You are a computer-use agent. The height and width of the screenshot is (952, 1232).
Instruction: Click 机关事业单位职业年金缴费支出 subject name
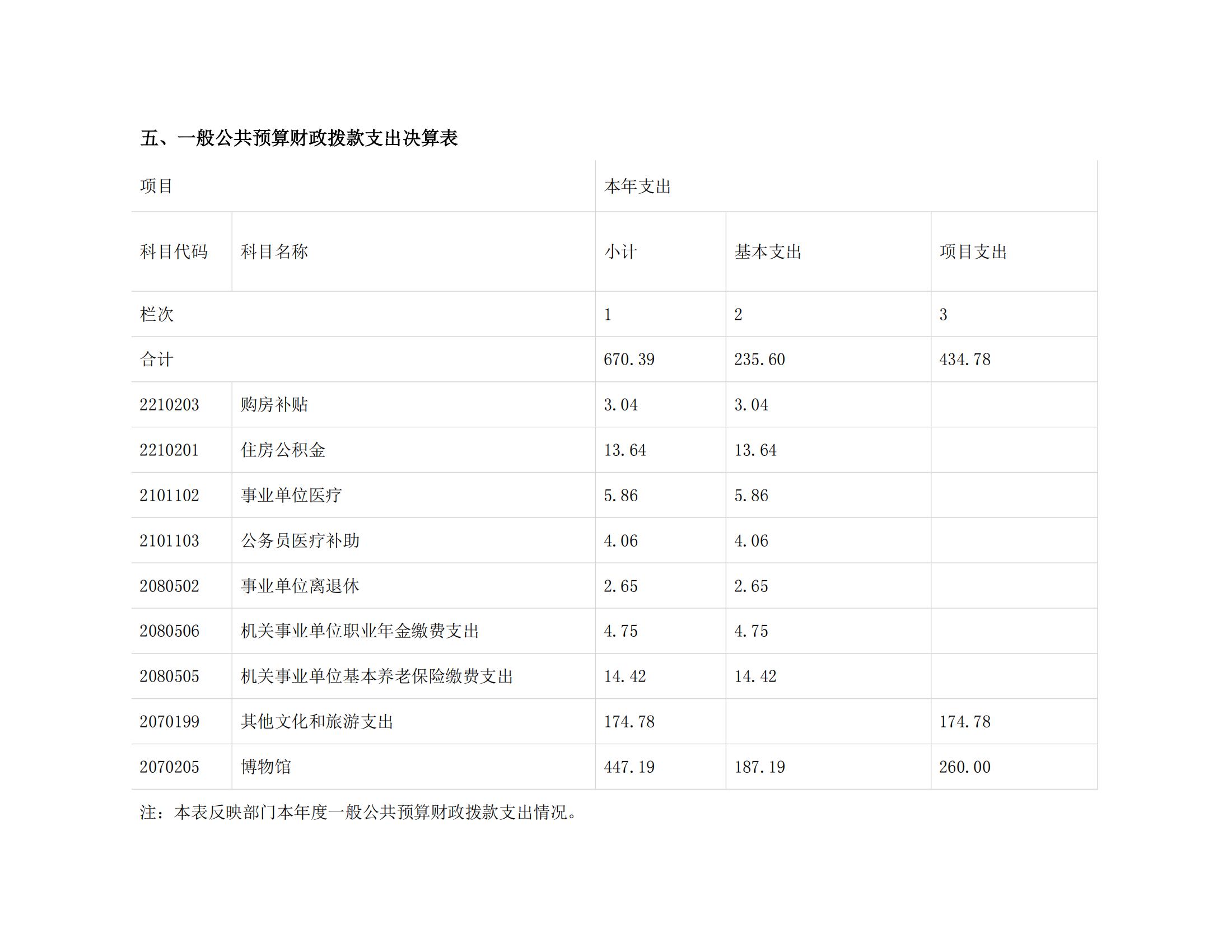tap(360, 631)
